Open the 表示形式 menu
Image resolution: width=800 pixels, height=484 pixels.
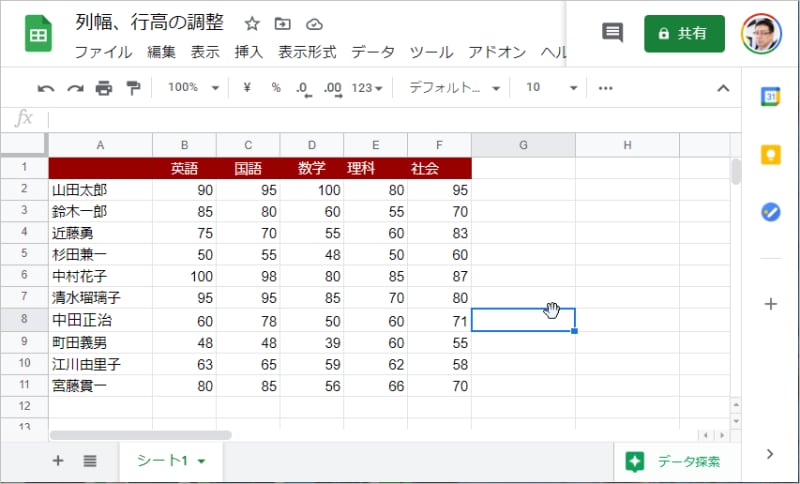(307, 52)
